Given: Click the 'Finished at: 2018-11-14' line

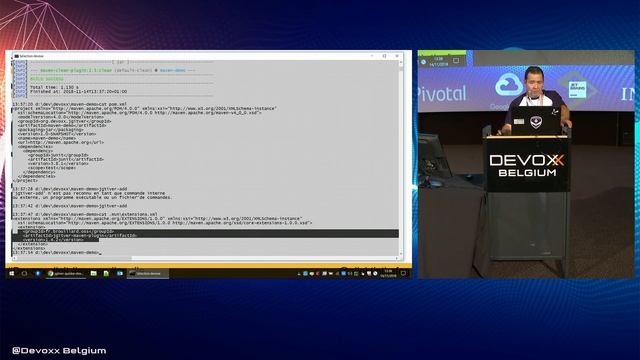Looking at the screenshot, I should (78, 91).
